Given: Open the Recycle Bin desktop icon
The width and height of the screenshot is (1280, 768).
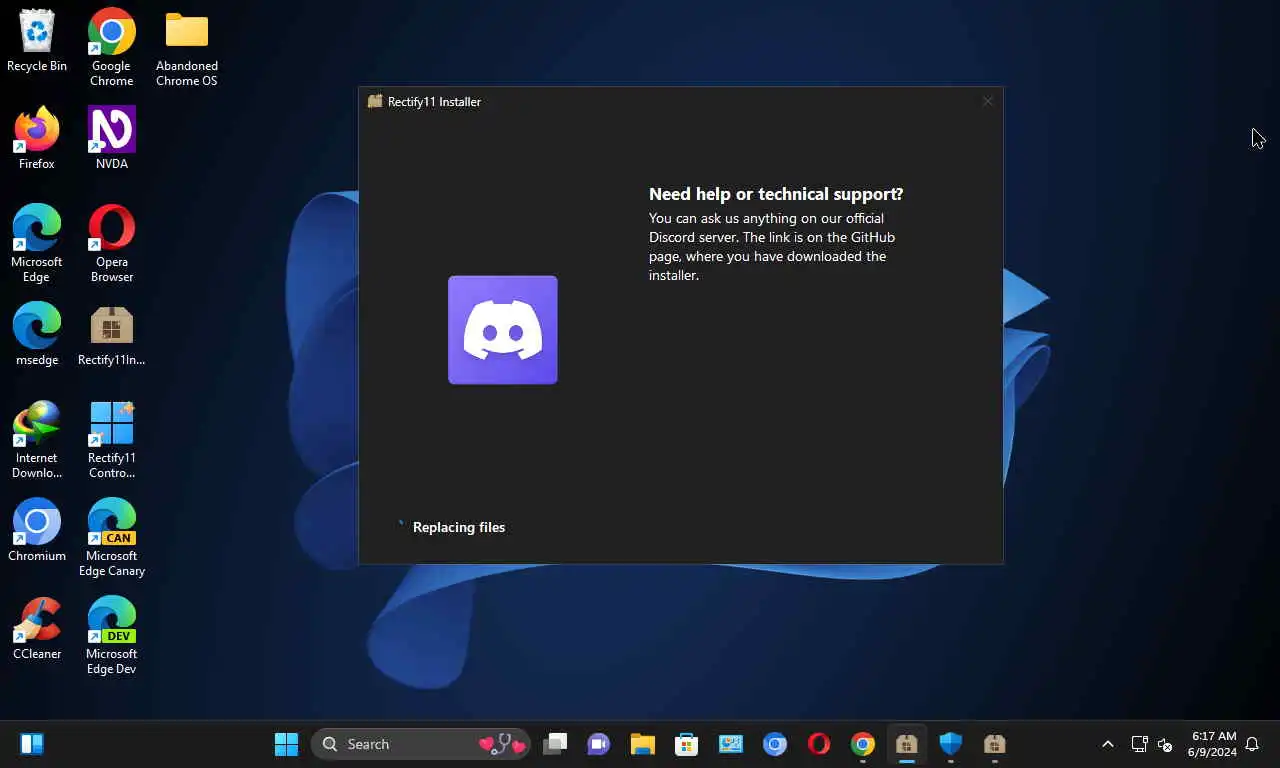Looking at the screenshot, I should (x=37, y=41).
